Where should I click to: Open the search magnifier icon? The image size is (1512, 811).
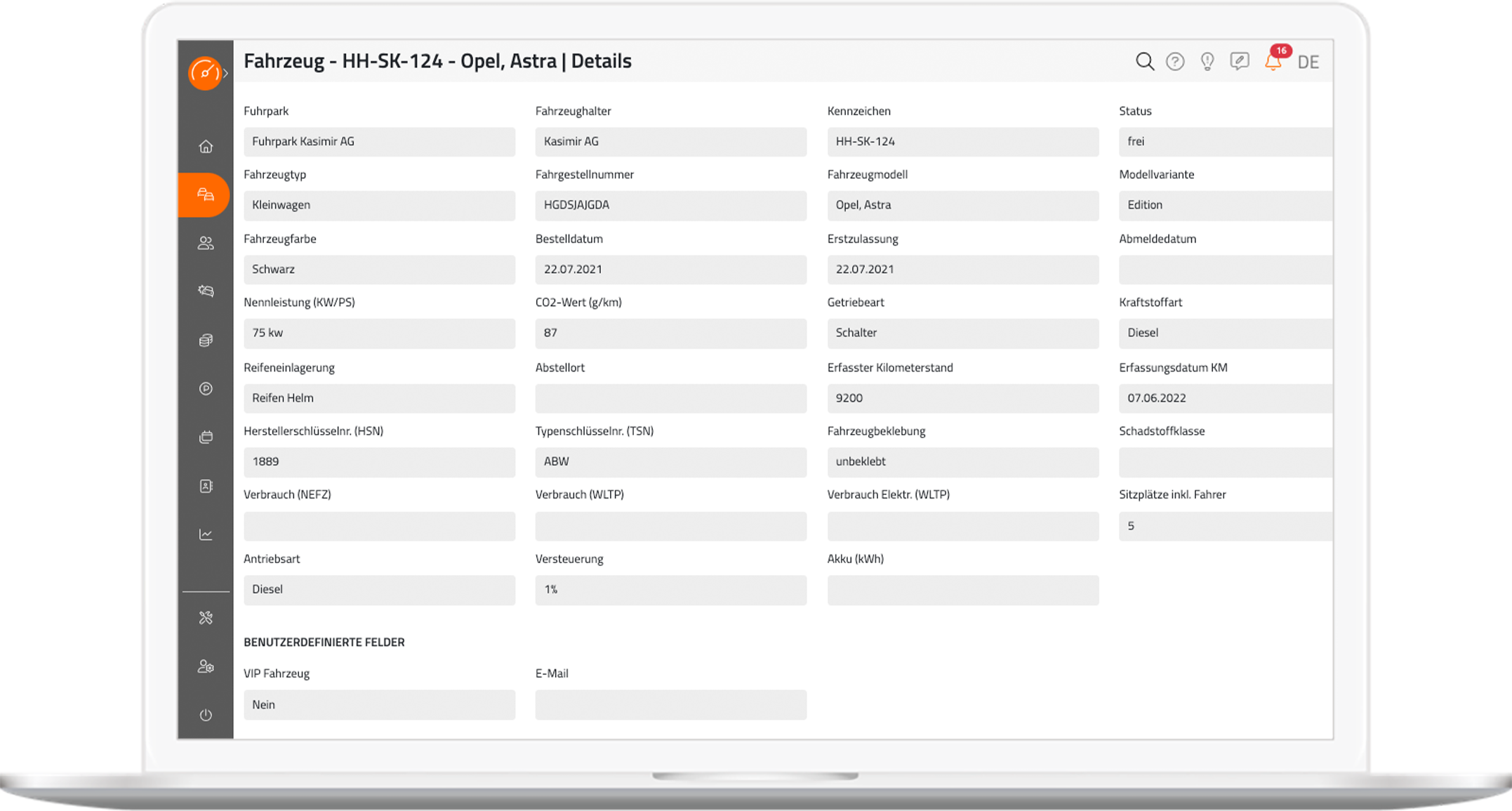1144,62
